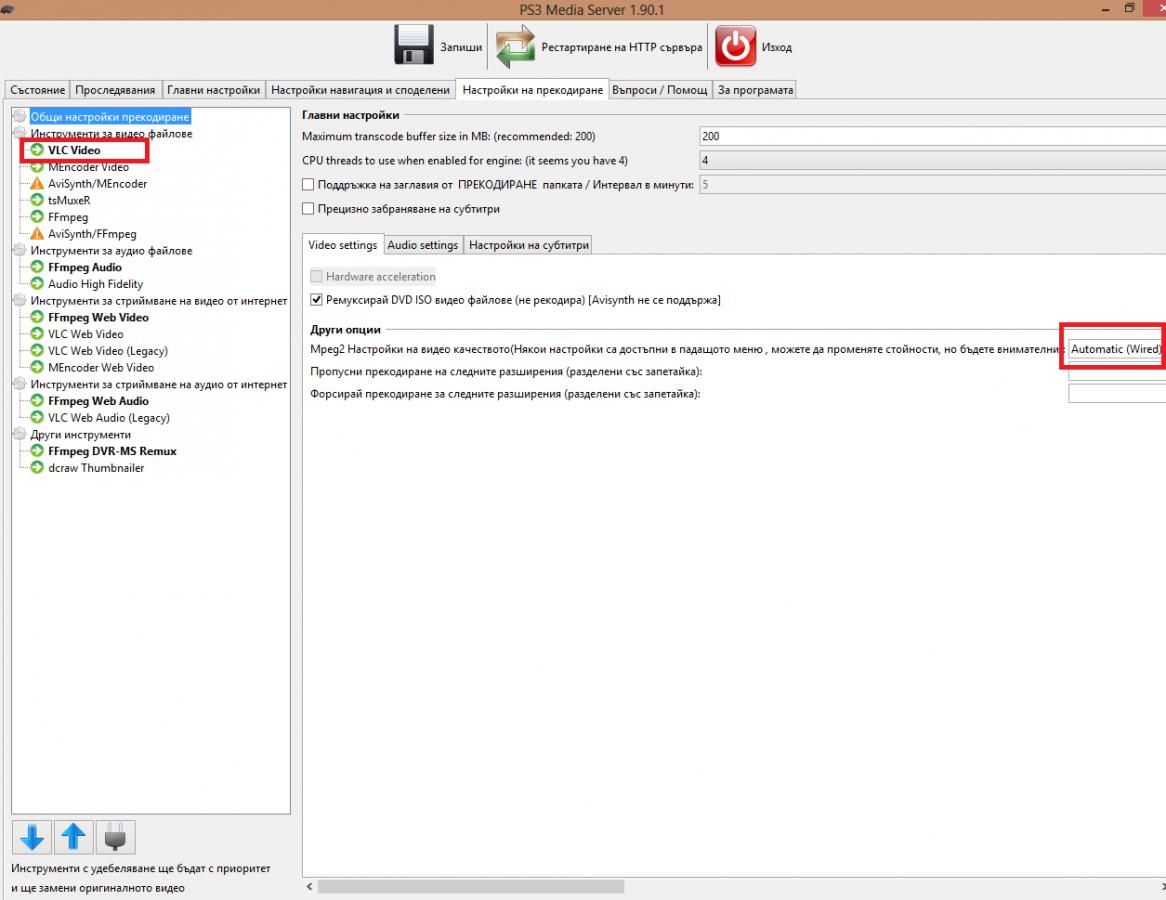The image size is (1166, 900).
Task: Click the green icon beside Audio High Fidelity
Action: pos(37,283)
